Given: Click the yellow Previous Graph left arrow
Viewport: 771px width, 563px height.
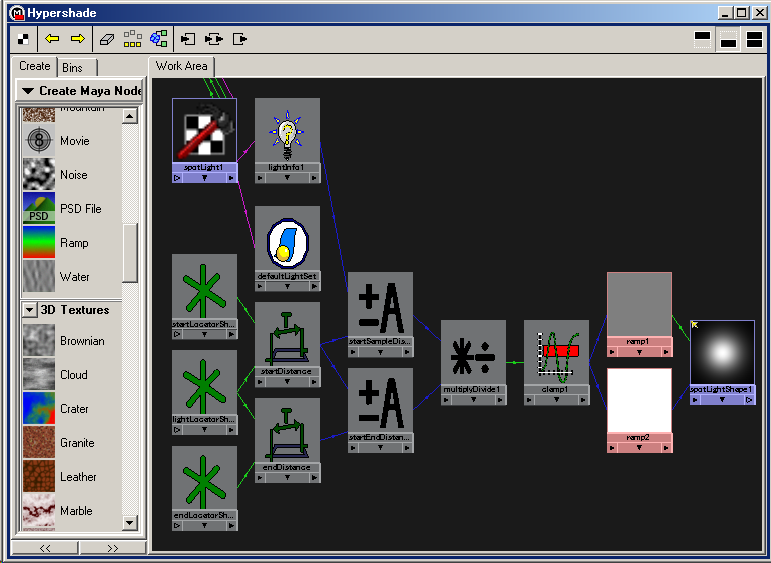Looking at the screenshot, I should pyautogui.click(x=52, y=38).
